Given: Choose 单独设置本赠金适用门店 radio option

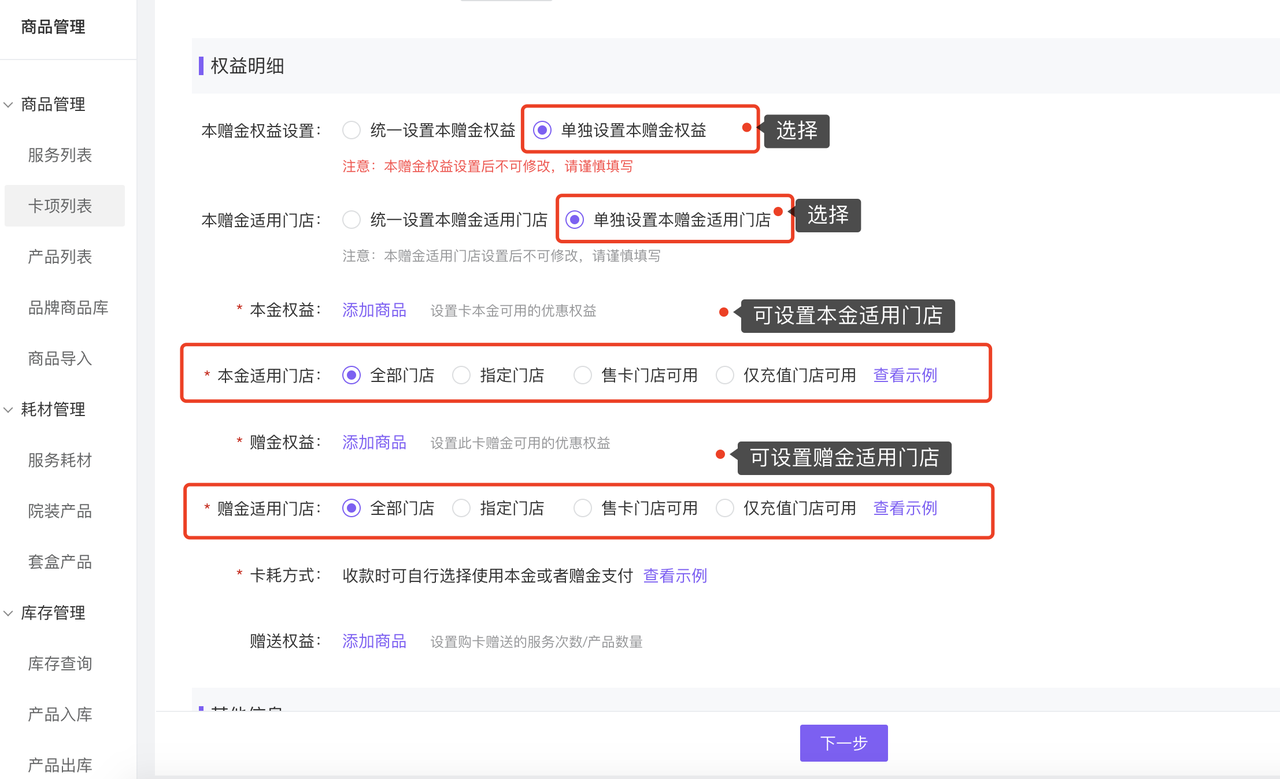Looking at the screenshot, I should [x=574, y=220].
